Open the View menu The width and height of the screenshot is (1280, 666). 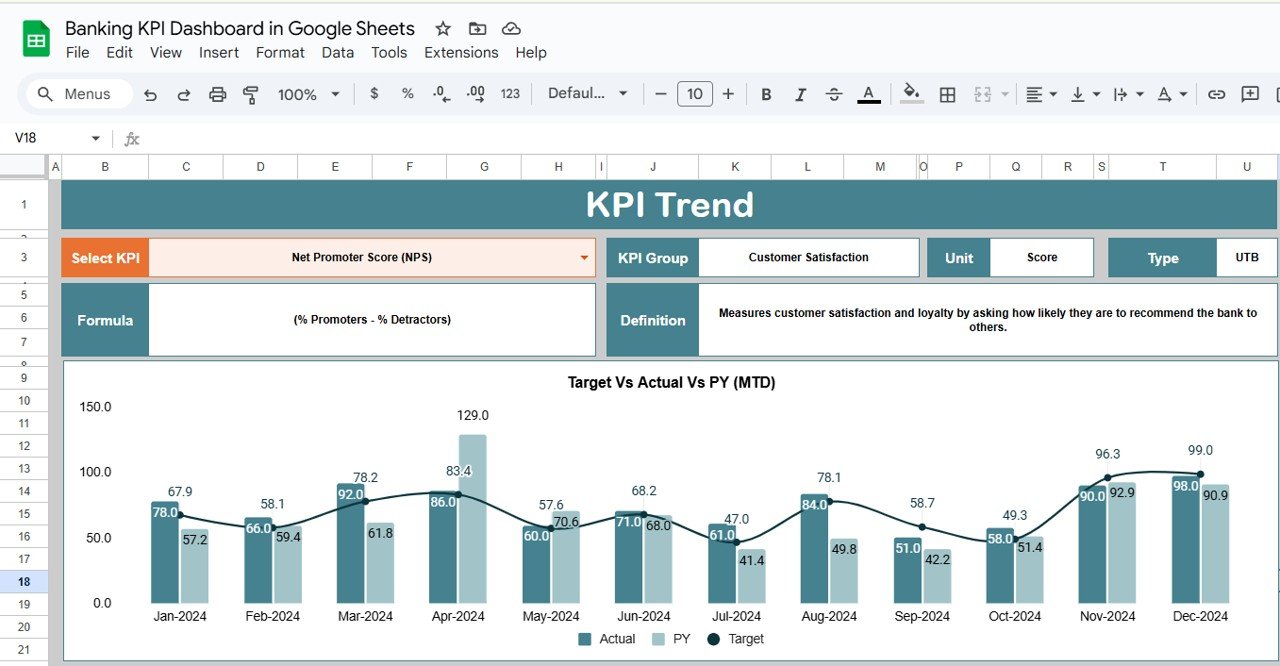pyautogui.click(x=166, y=52)
